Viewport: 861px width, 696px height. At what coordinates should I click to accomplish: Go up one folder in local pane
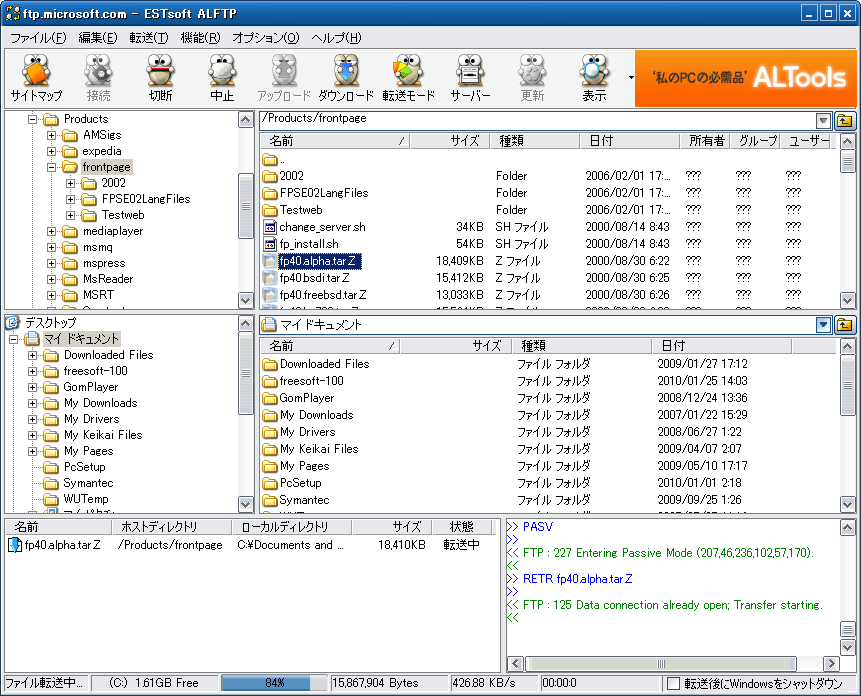(845, 325)
